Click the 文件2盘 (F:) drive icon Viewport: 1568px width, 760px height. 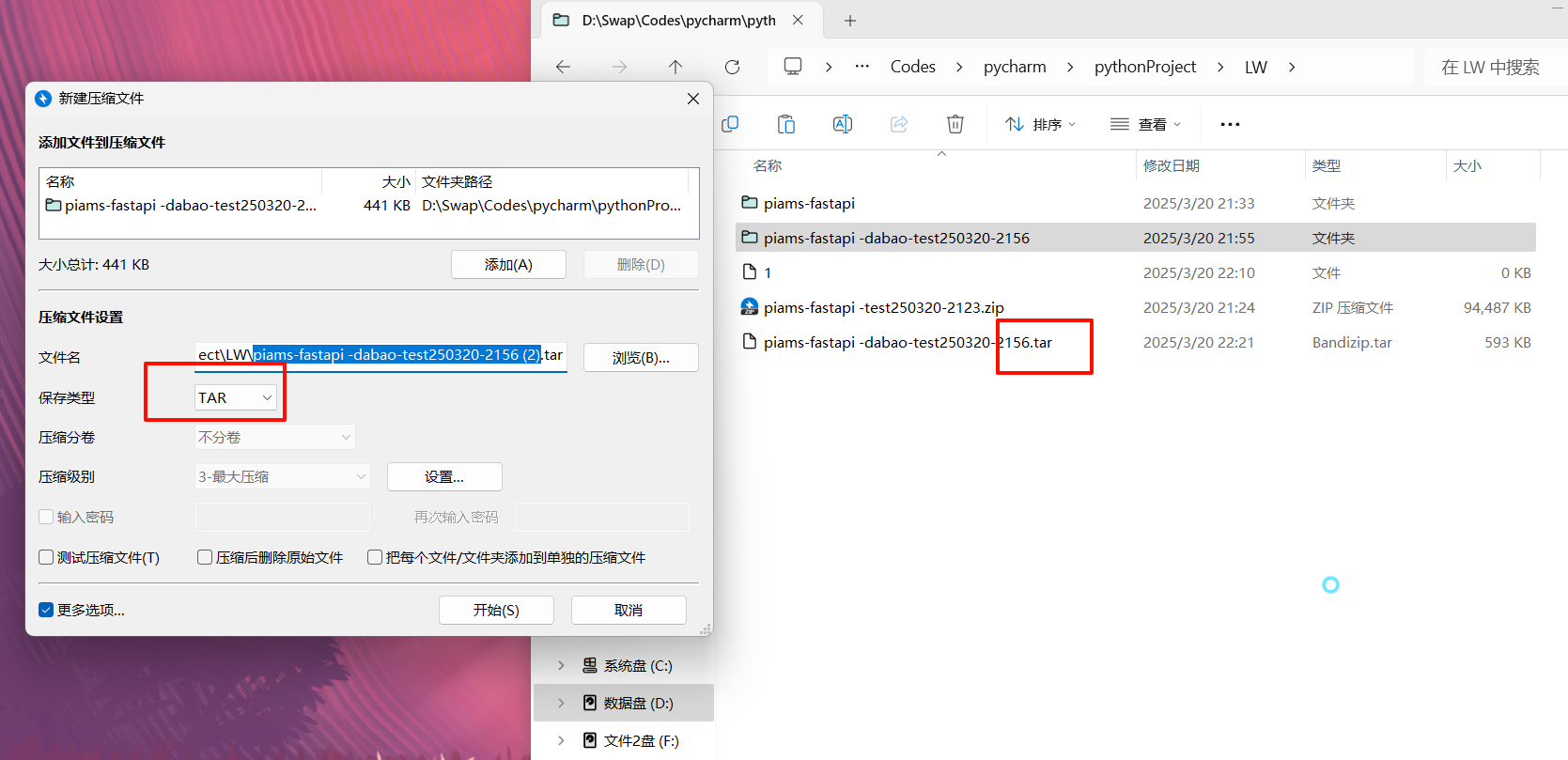[590, 740]
